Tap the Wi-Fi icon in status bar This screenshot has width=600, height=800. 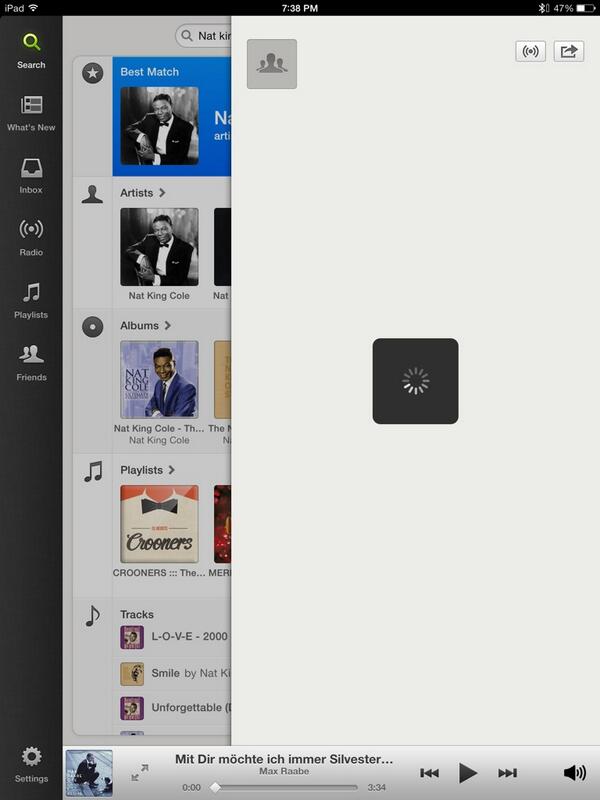coord(33,8)
